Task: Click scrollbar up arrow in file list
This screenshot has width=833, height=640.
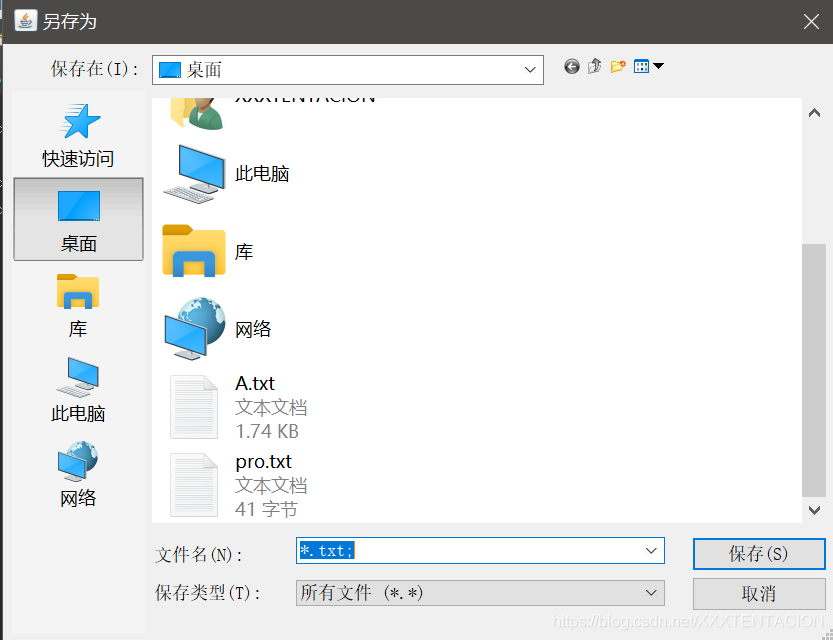Action: [814, 113]
